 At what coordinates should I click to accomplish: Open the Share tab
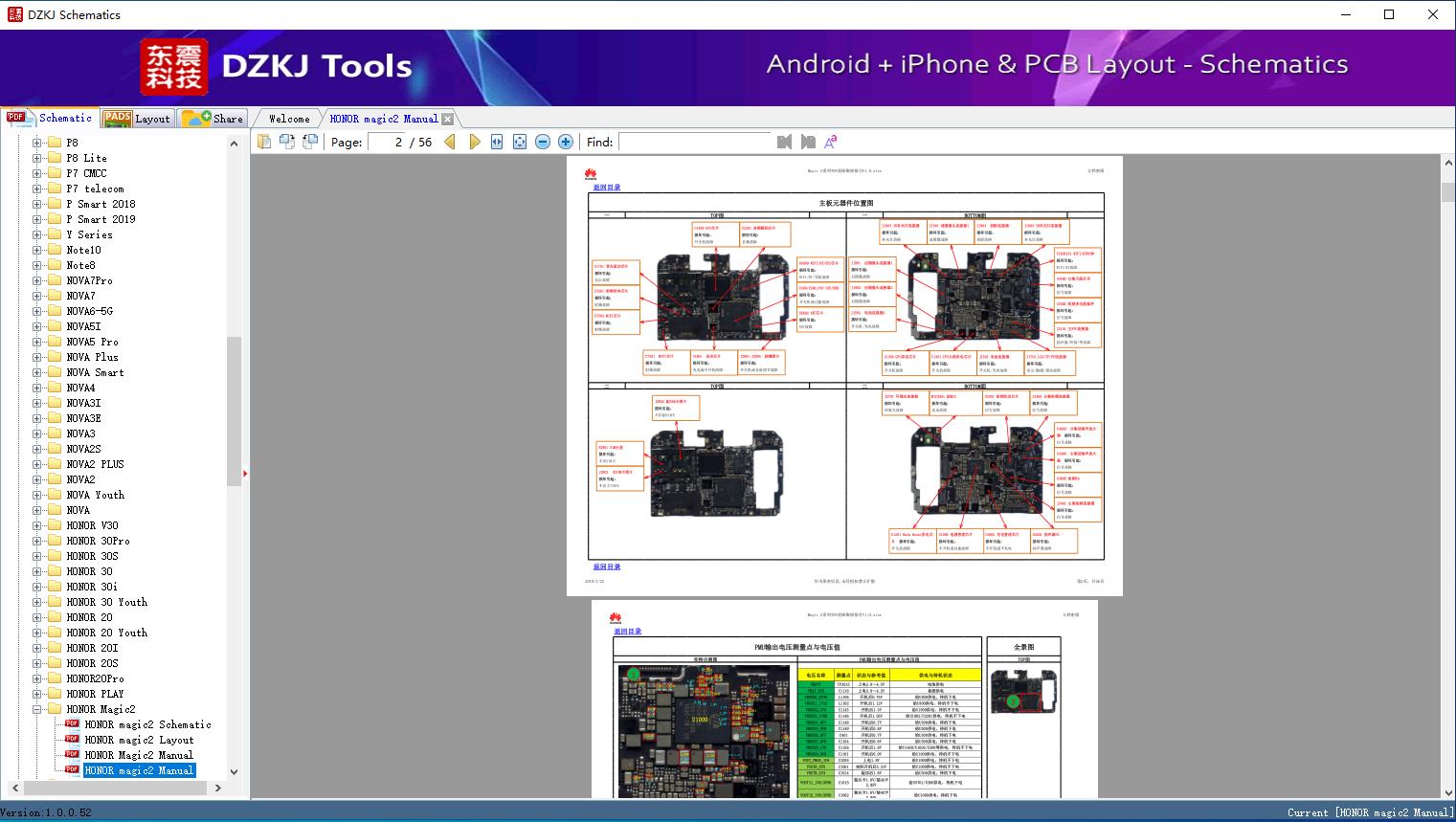point(213,119)
